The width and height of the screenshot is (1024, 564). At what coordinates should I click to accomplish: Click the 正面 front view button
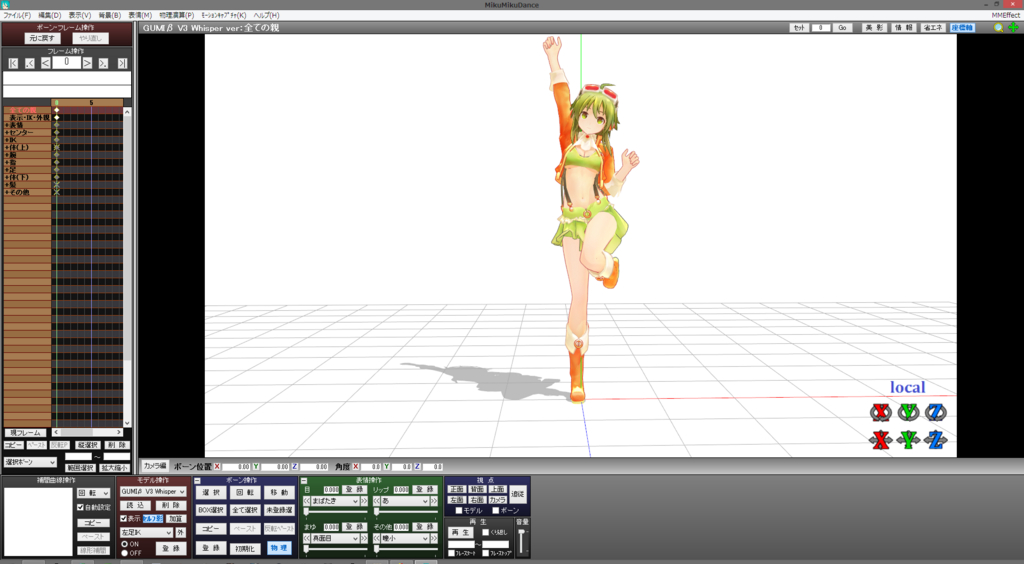click(x=456, y=489)
